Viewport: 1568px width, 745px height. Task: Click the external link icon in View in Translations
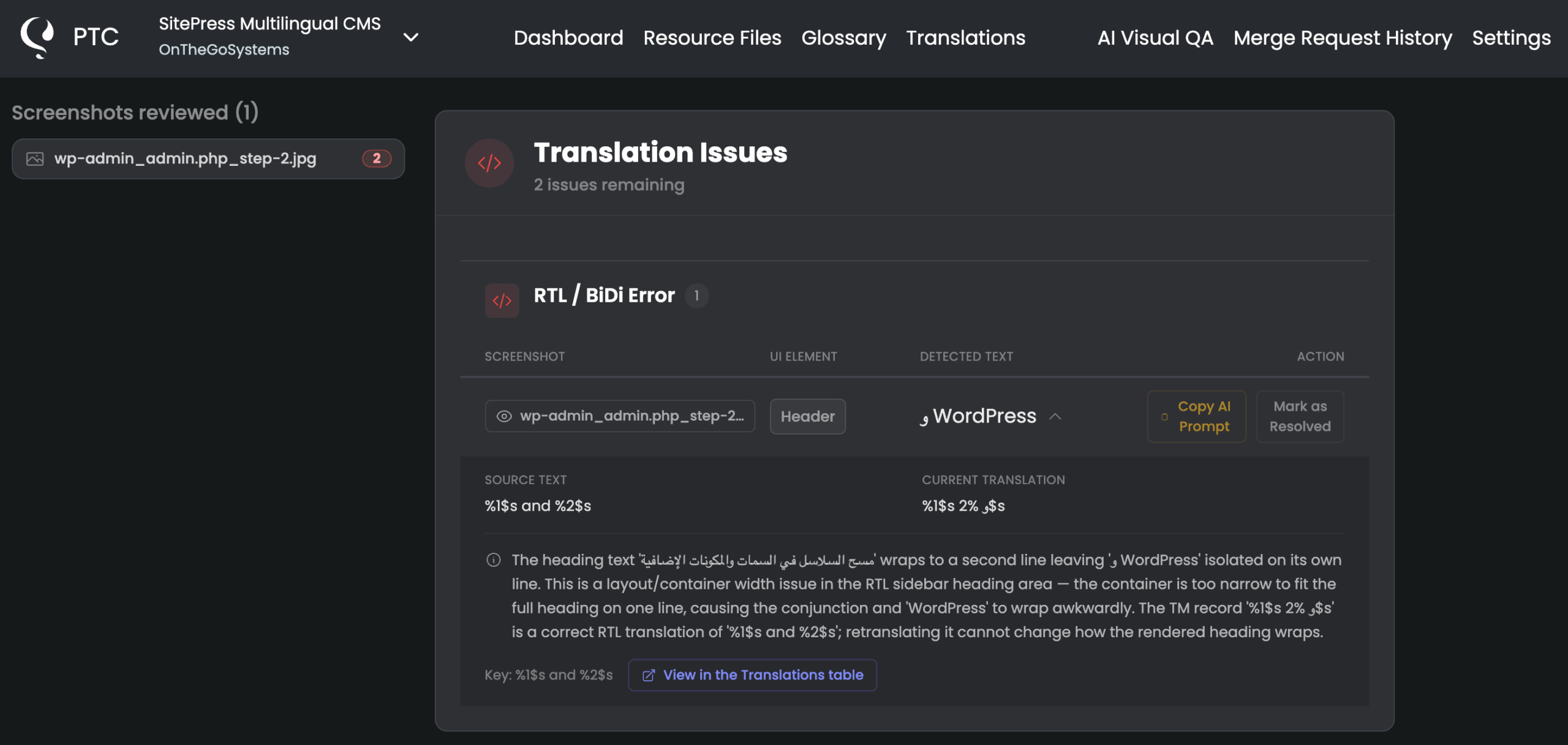[649, 675]
